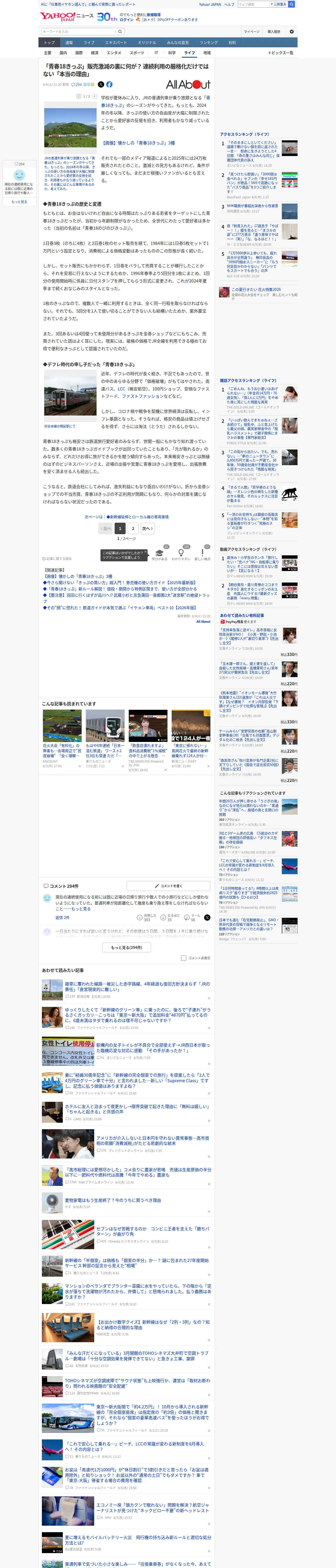This screenshot has height=1568, width=336.
Task: Open the セブンはなぜ苦戦するのか article
Action: 153,1231
